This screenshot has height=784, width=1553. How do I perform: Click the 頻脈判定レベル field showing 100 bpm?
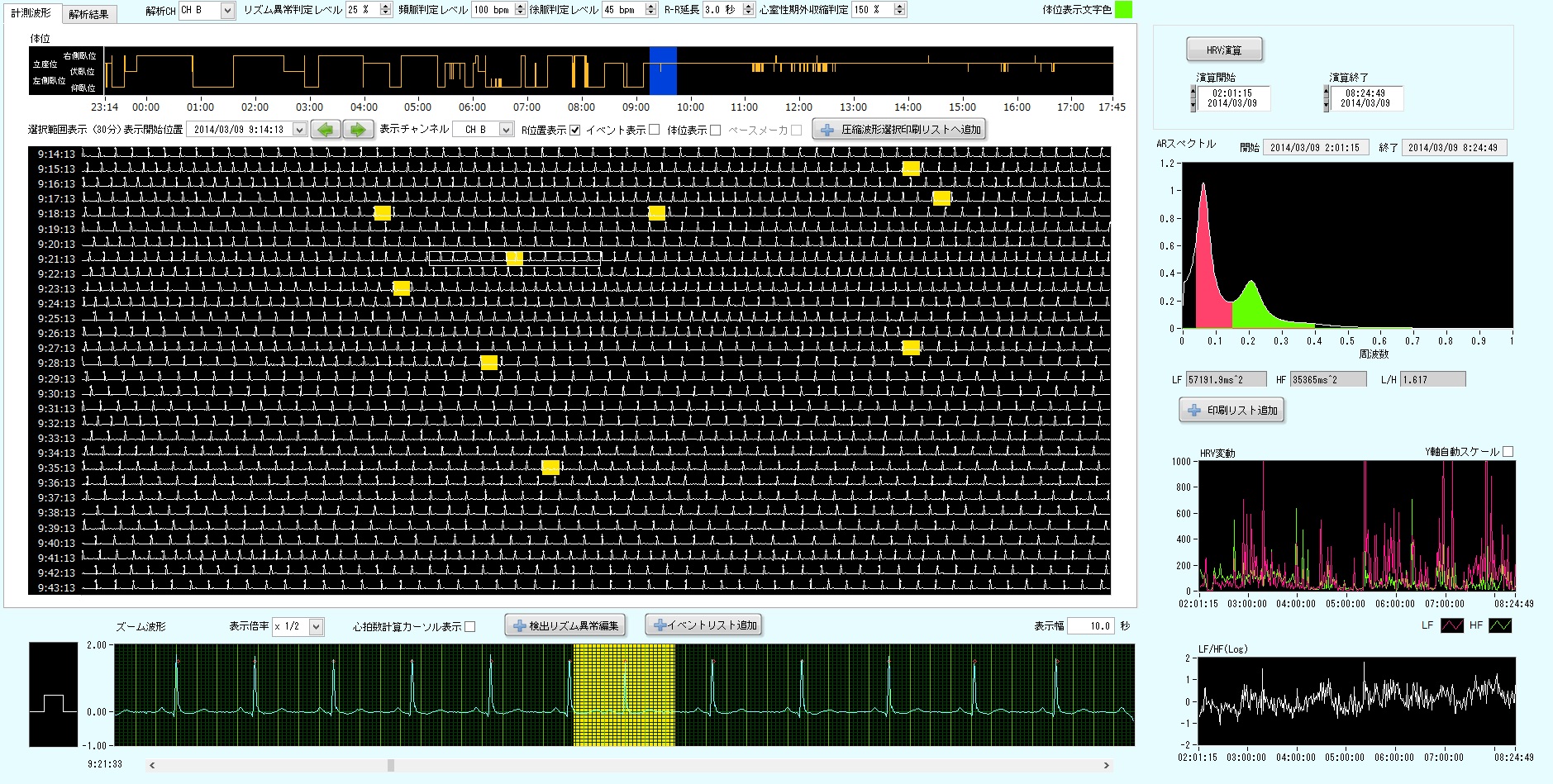[x=493, y=10]
